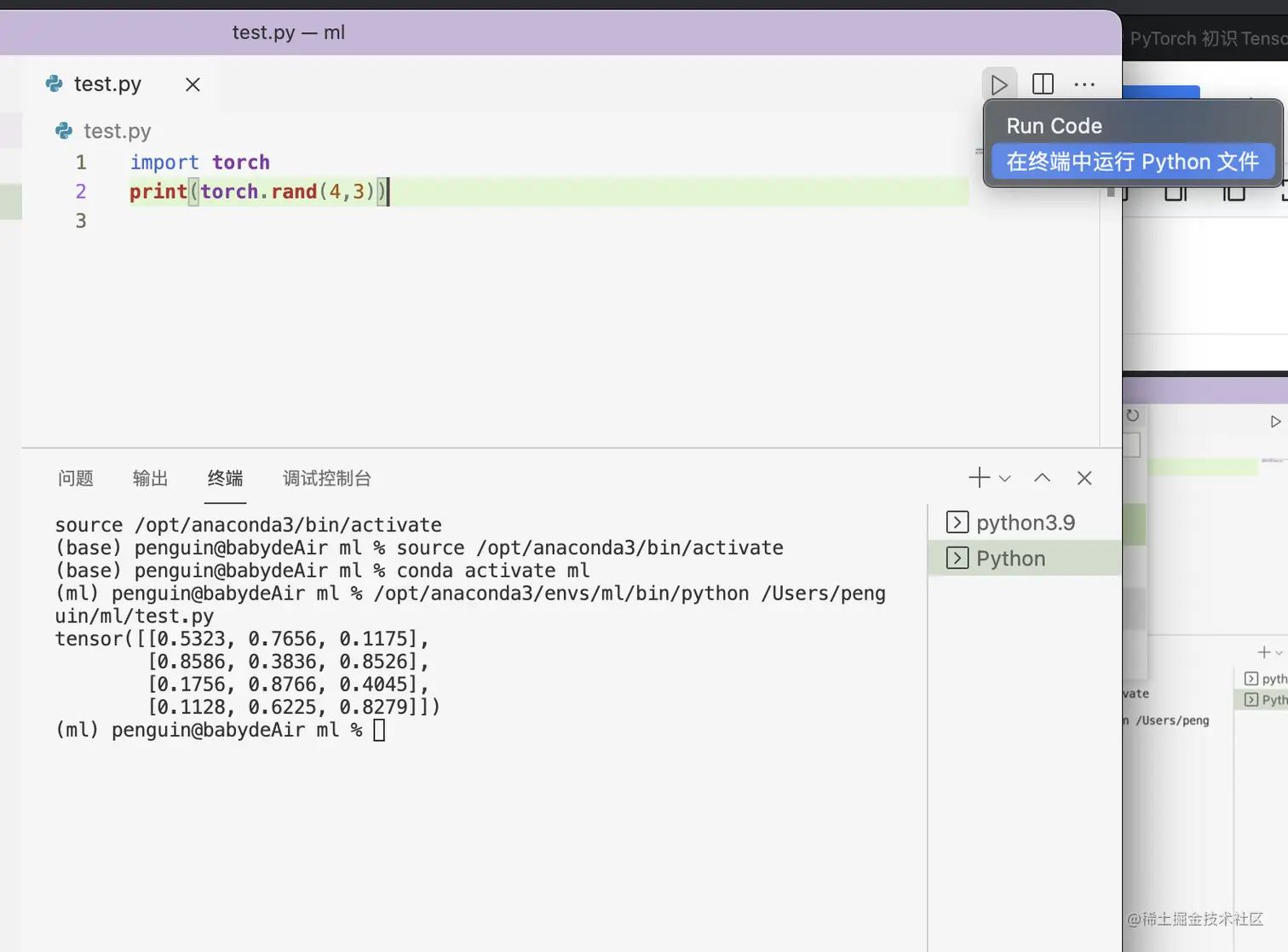The image size is (1288, 952).
Task: Click the refresh icon in the background window
Action: click(1132, 416)
